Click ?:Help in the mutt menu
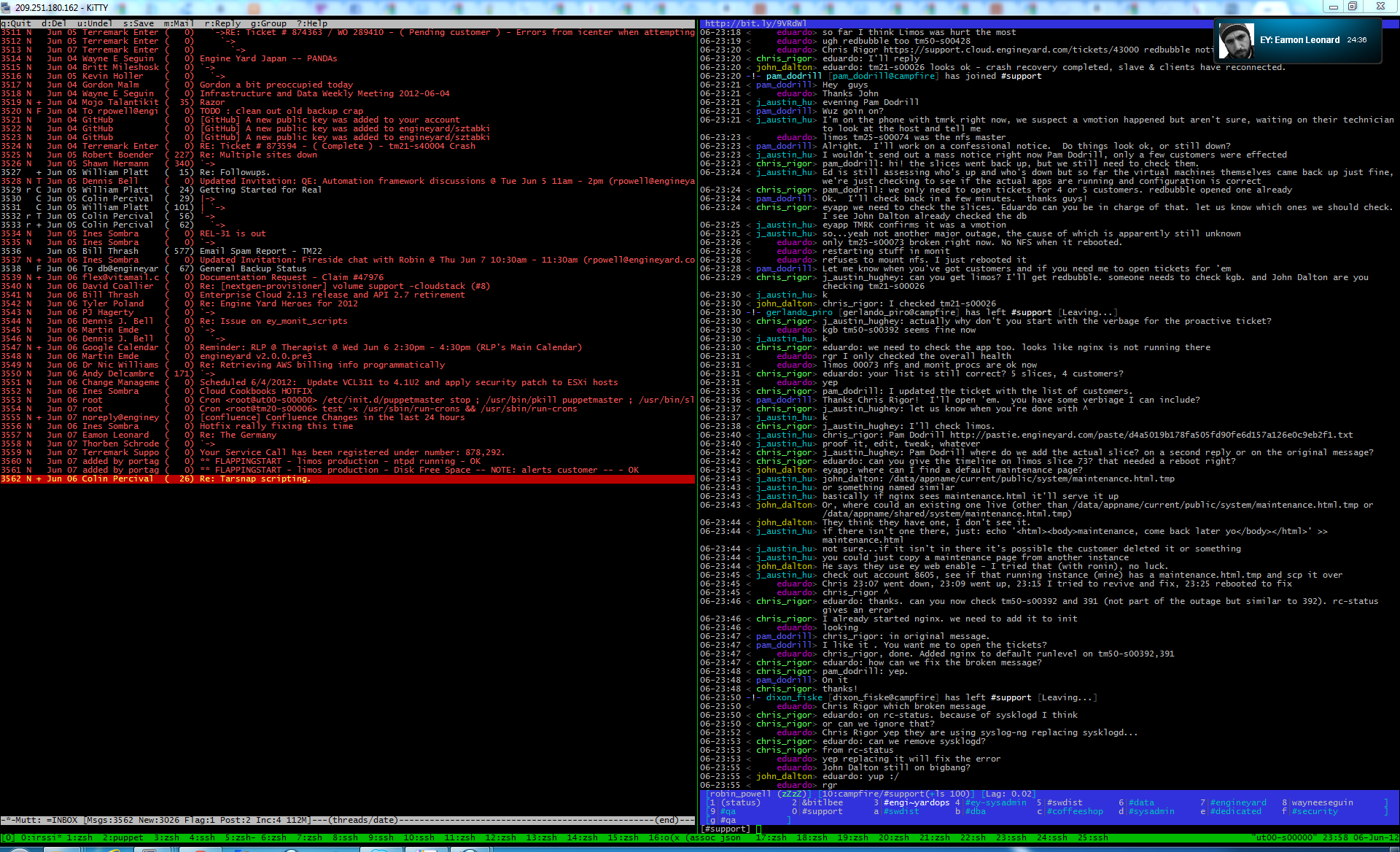 point(312,23)
